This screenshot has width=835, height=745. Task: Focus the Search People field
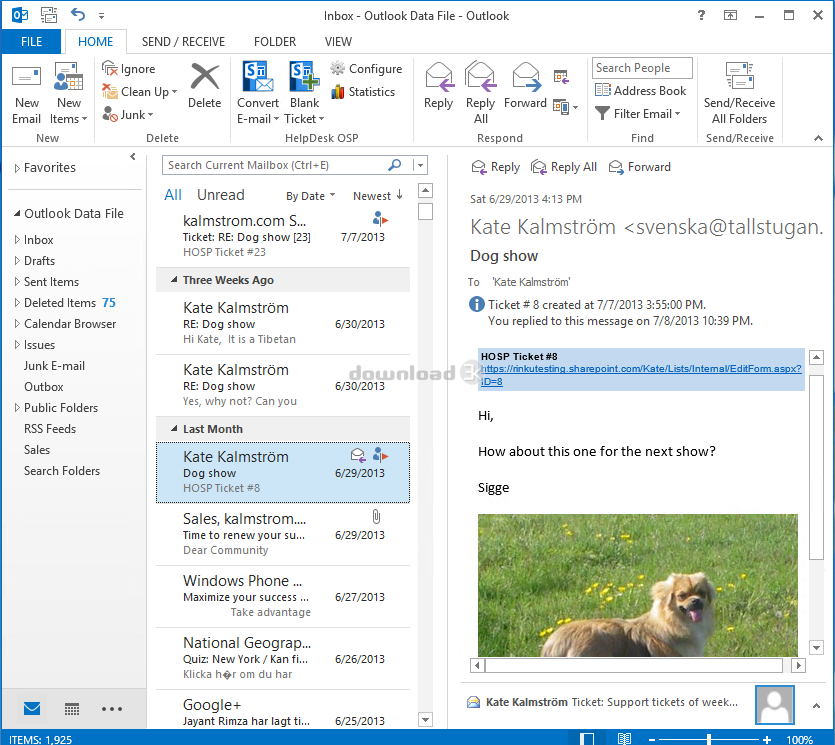point(642,68)
